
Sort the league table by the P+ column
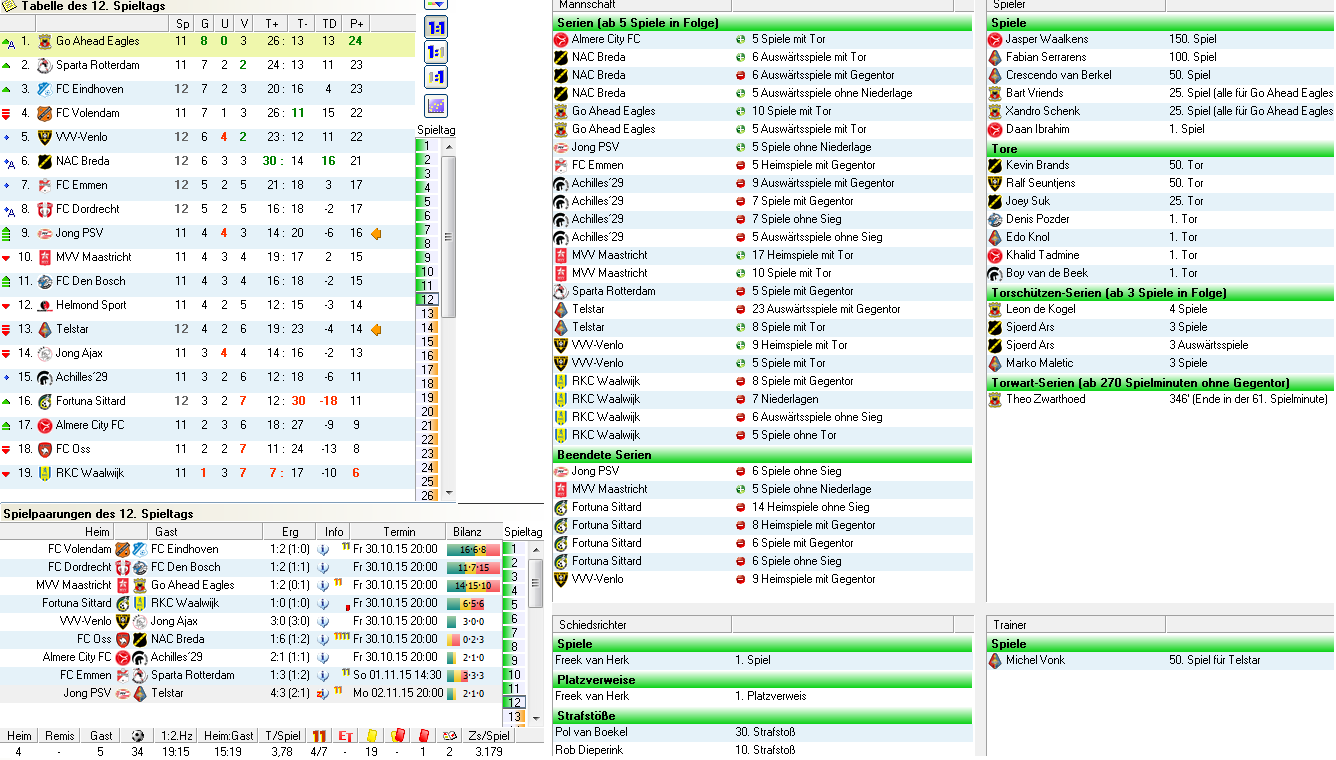(356, 24)
